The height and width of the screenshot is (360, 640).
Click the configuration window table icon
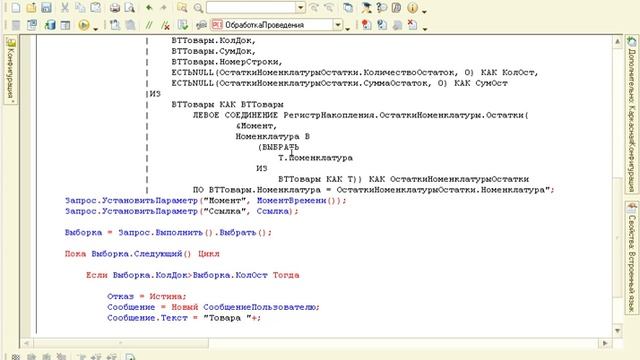(65, 25)
